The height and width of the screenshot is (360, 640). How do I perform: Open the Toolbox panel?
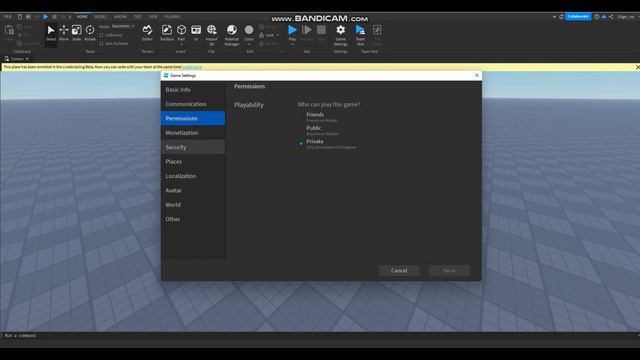[x=167, y=33]
